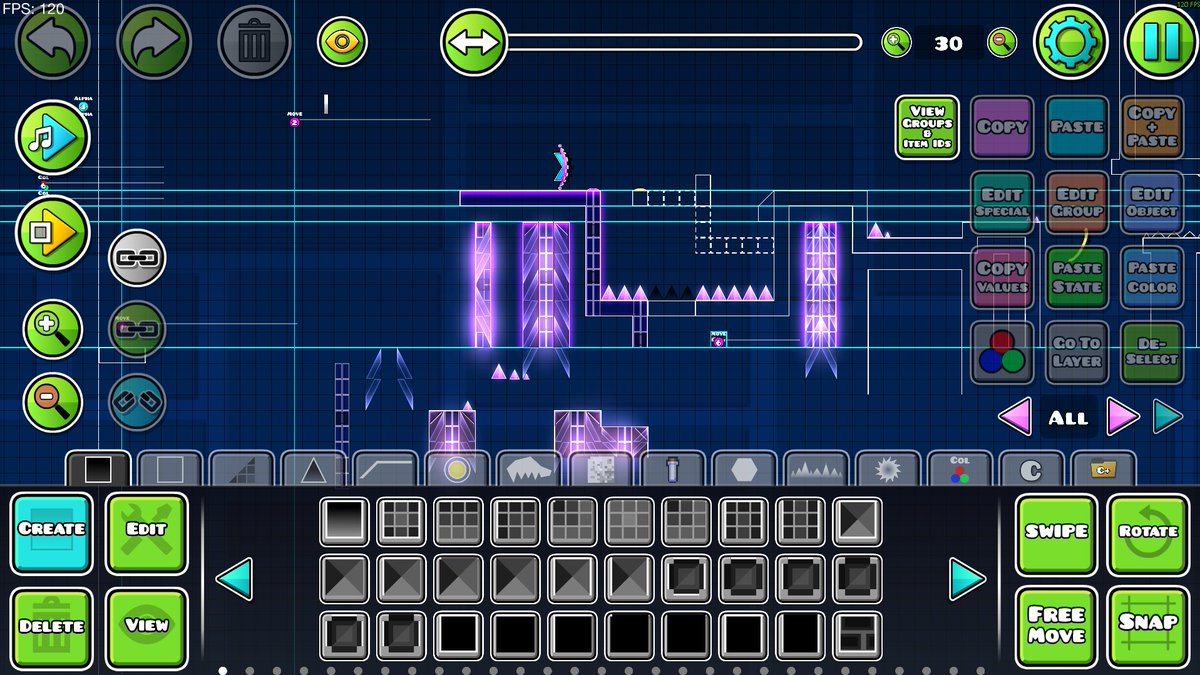The height and width of the screenshot is (675, 1200).
Task: Go to previous object page with teal arrow
Action: (x=234, y=579)
